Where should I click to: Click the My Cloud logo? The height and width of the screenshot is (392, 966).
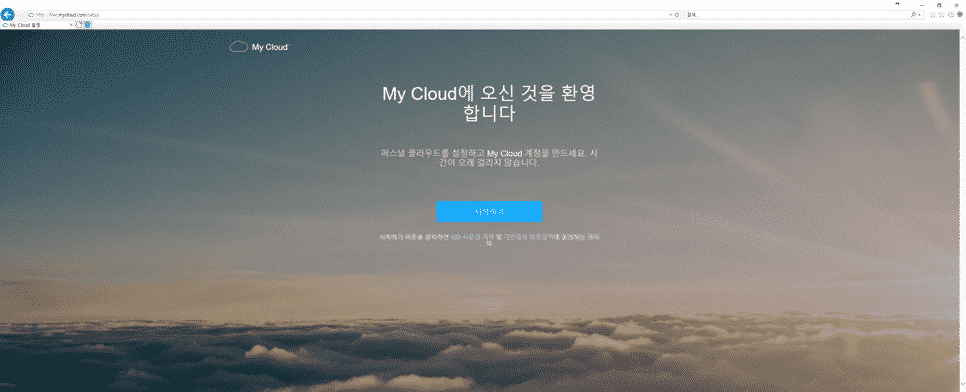[x=259, y=47]
